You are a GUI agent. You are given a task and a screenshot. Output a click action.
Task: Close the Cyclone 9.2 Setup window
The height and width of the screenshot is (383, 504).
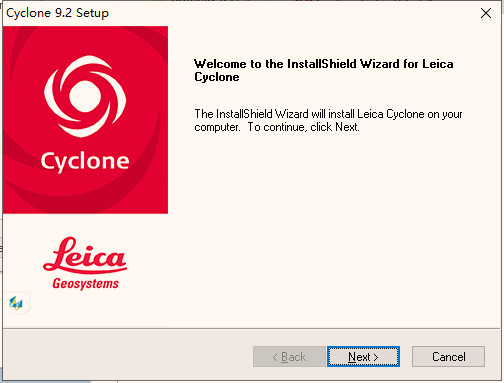coord(486,13)
